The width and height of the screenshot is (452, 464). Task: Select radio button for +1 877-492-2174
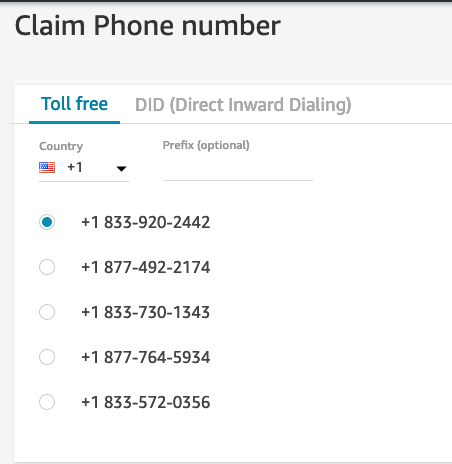click(47, 267)
